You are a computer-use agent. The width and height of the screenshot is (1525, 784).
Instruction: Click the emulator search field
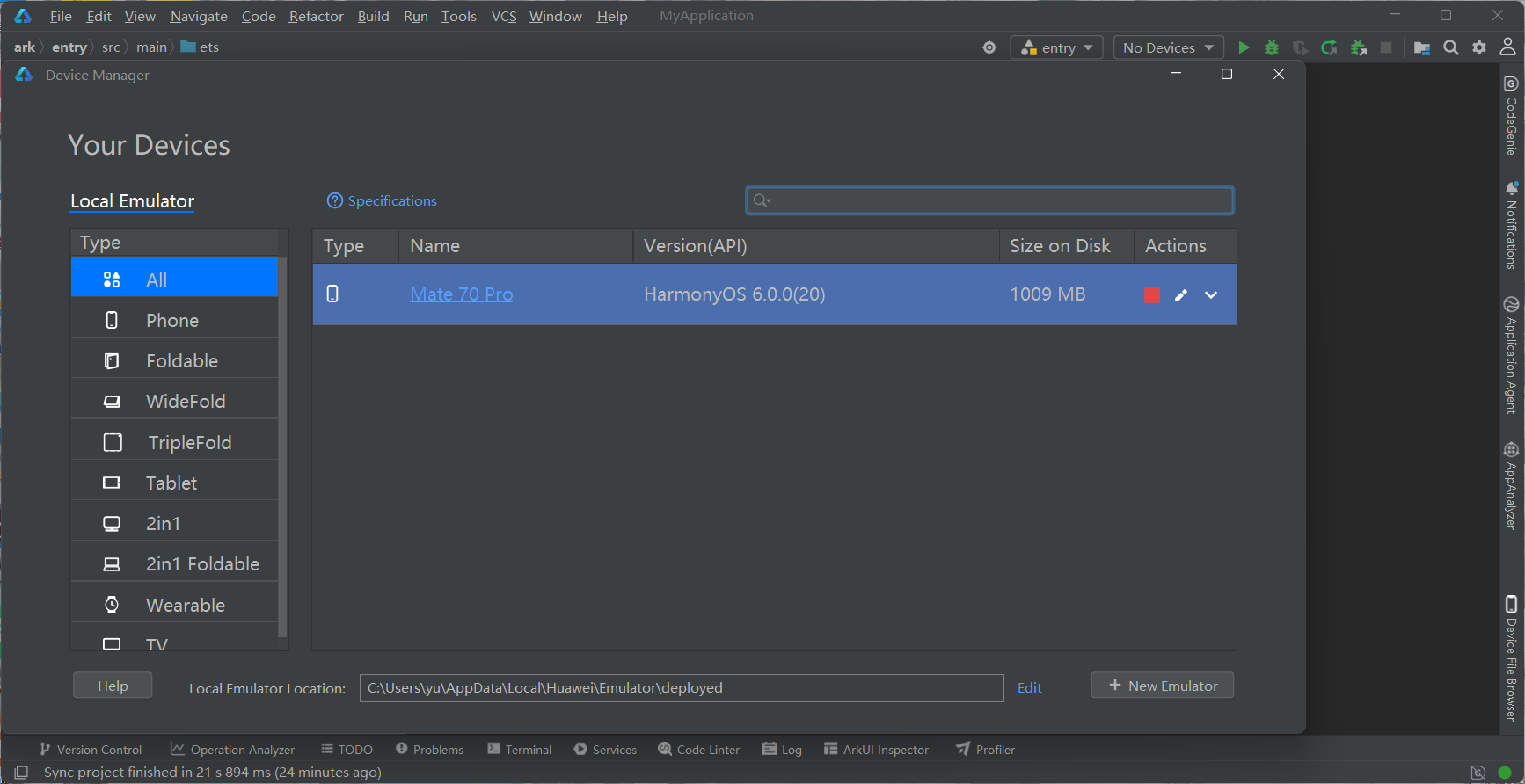pyautogui.click(x=989, y=200)
